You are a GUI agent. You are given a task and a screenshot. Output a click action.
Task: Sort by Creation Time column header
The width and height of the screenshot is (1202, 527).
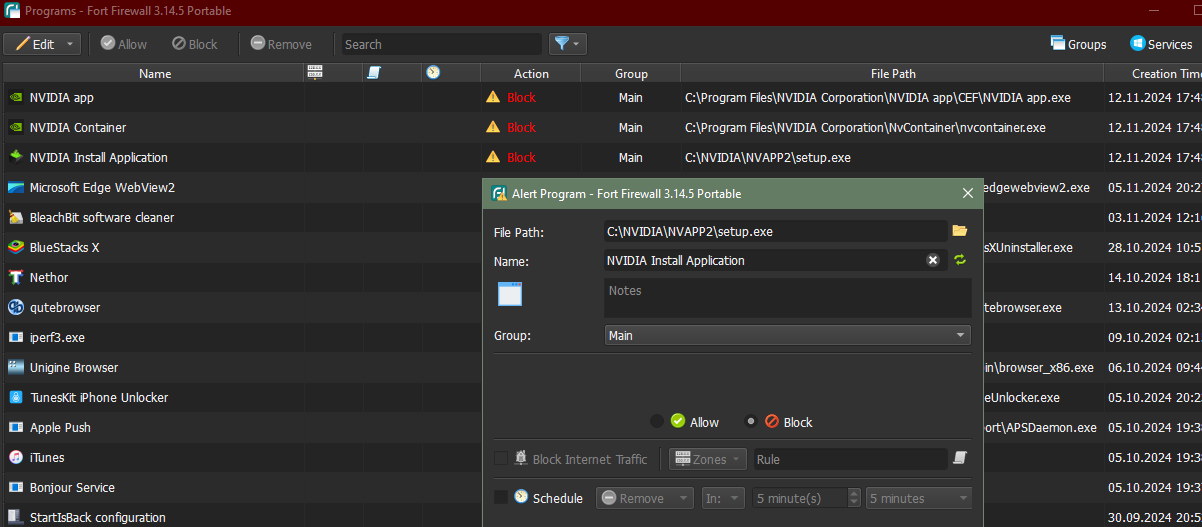[x=1153, y=73]
